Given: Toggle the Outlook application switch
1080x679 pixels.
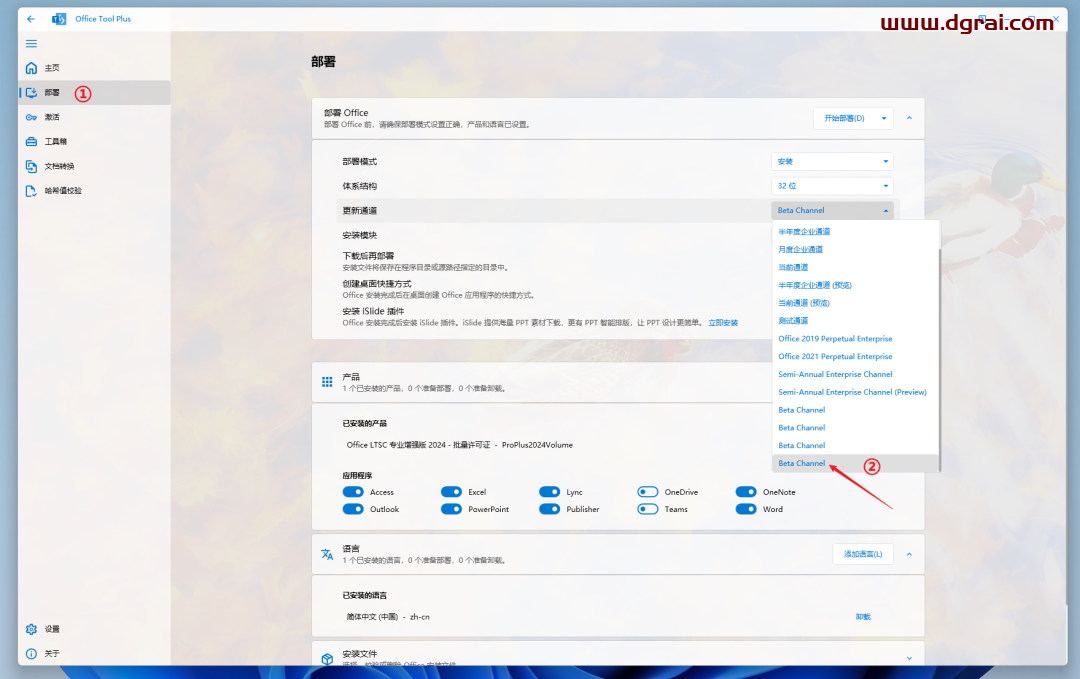Looking at the screenshot, I should [x=353, y=509].
